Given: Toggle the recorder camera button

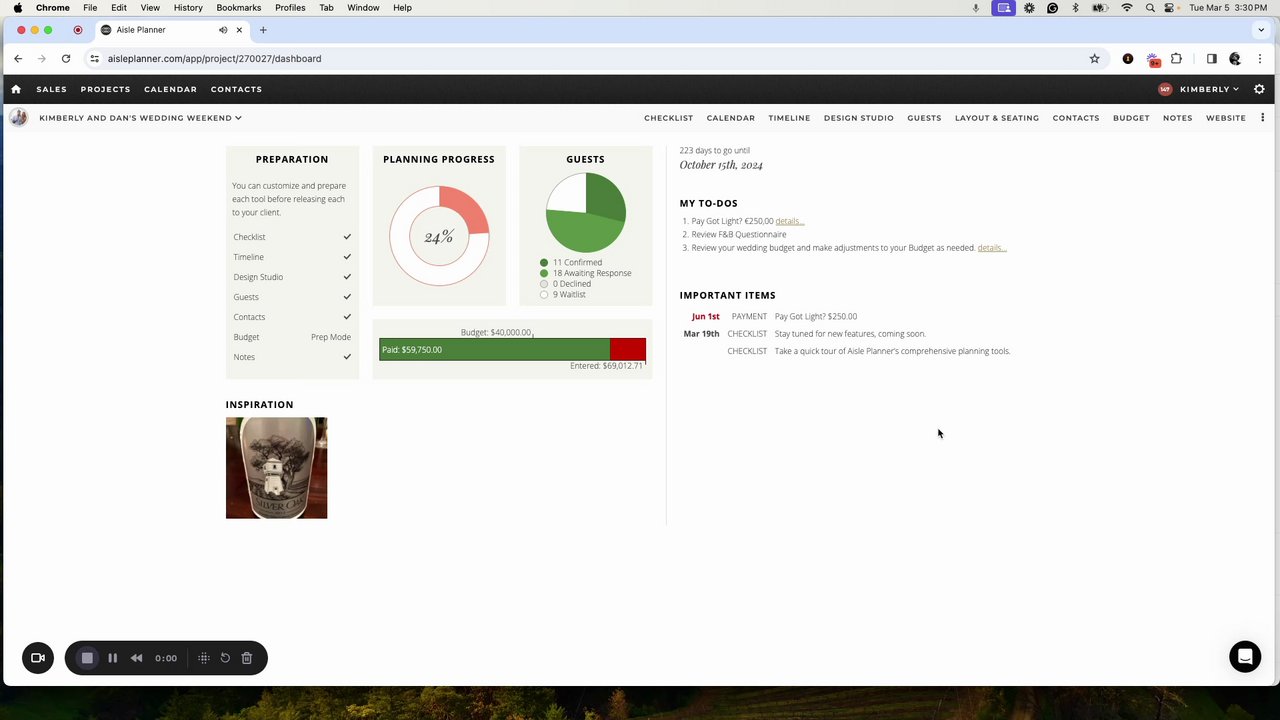Looking at the screenshot, I should point(38,658).
